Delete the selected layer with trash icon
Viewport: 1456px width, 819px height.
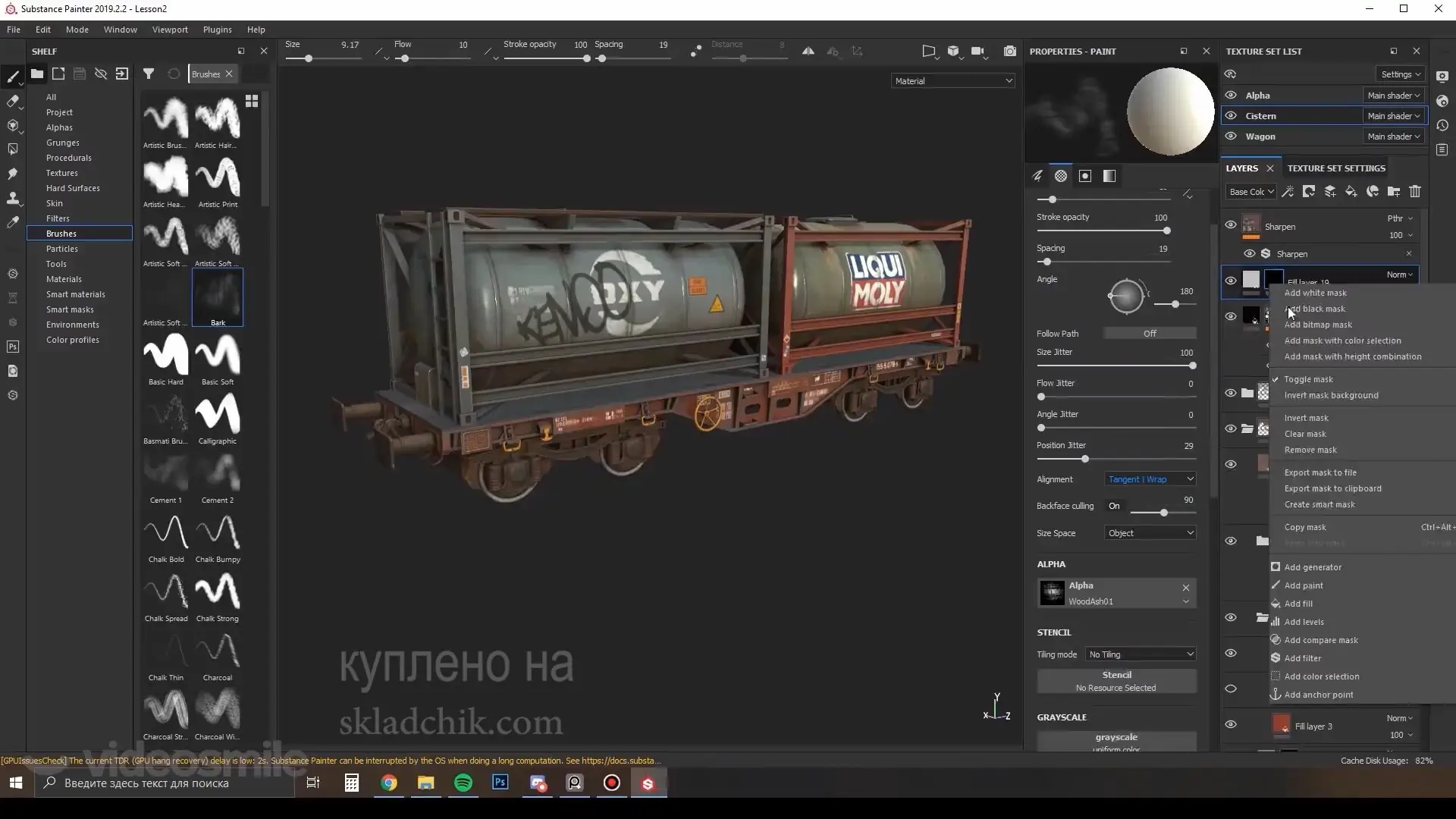(1415, 191)
